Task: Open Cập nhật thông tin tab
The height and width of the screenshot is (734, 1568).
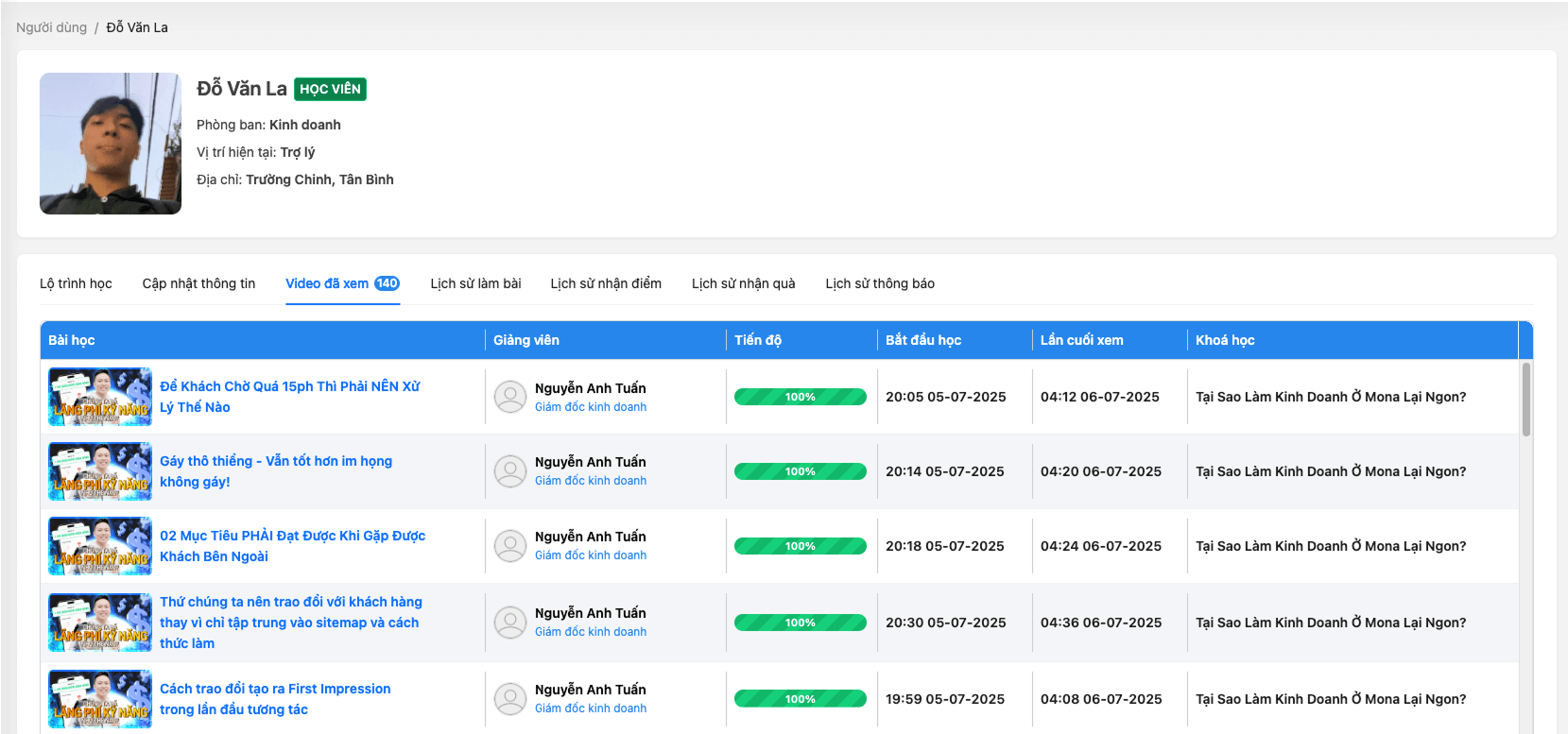Action: [x=198, y=283]
